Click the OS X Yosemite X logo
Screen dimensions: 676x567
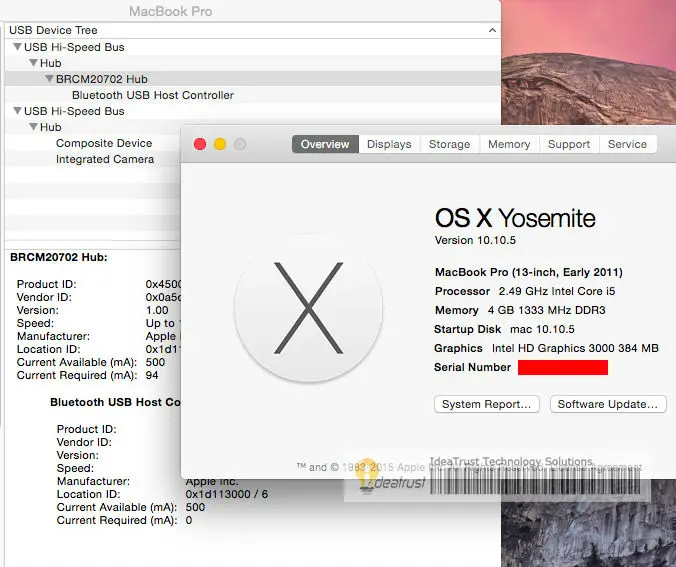click(308, 308)
